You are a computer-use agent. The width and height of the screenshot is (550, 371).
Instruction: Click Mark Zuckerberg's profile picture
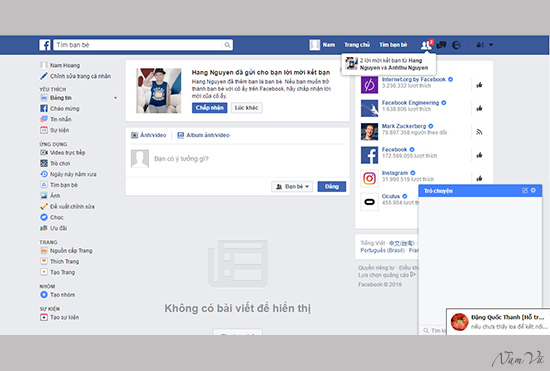coord(369,131)
